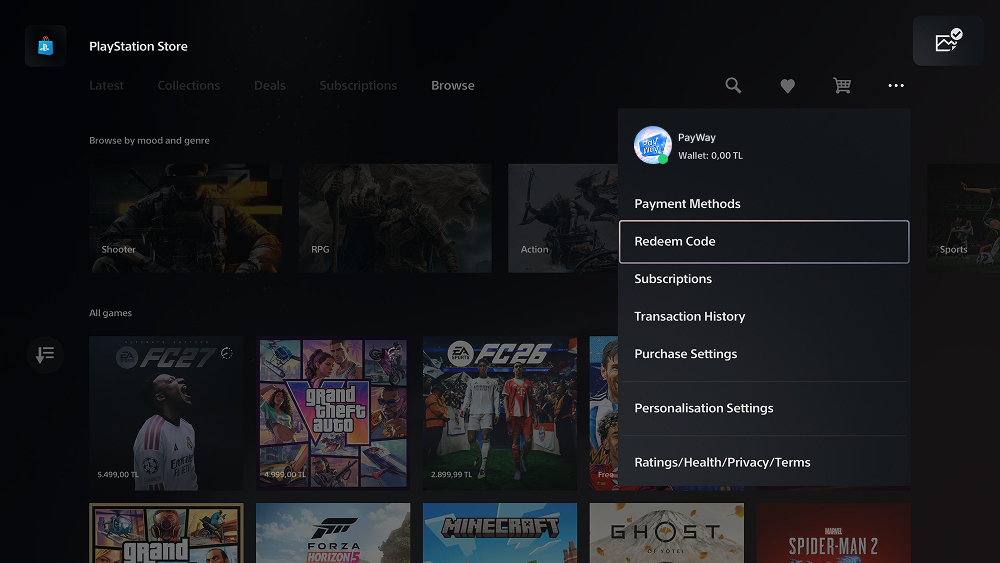Open the Shooter genre tile
Image resolution: width=1000 pixels, height=563 pixels.
[x=186, y=218]
